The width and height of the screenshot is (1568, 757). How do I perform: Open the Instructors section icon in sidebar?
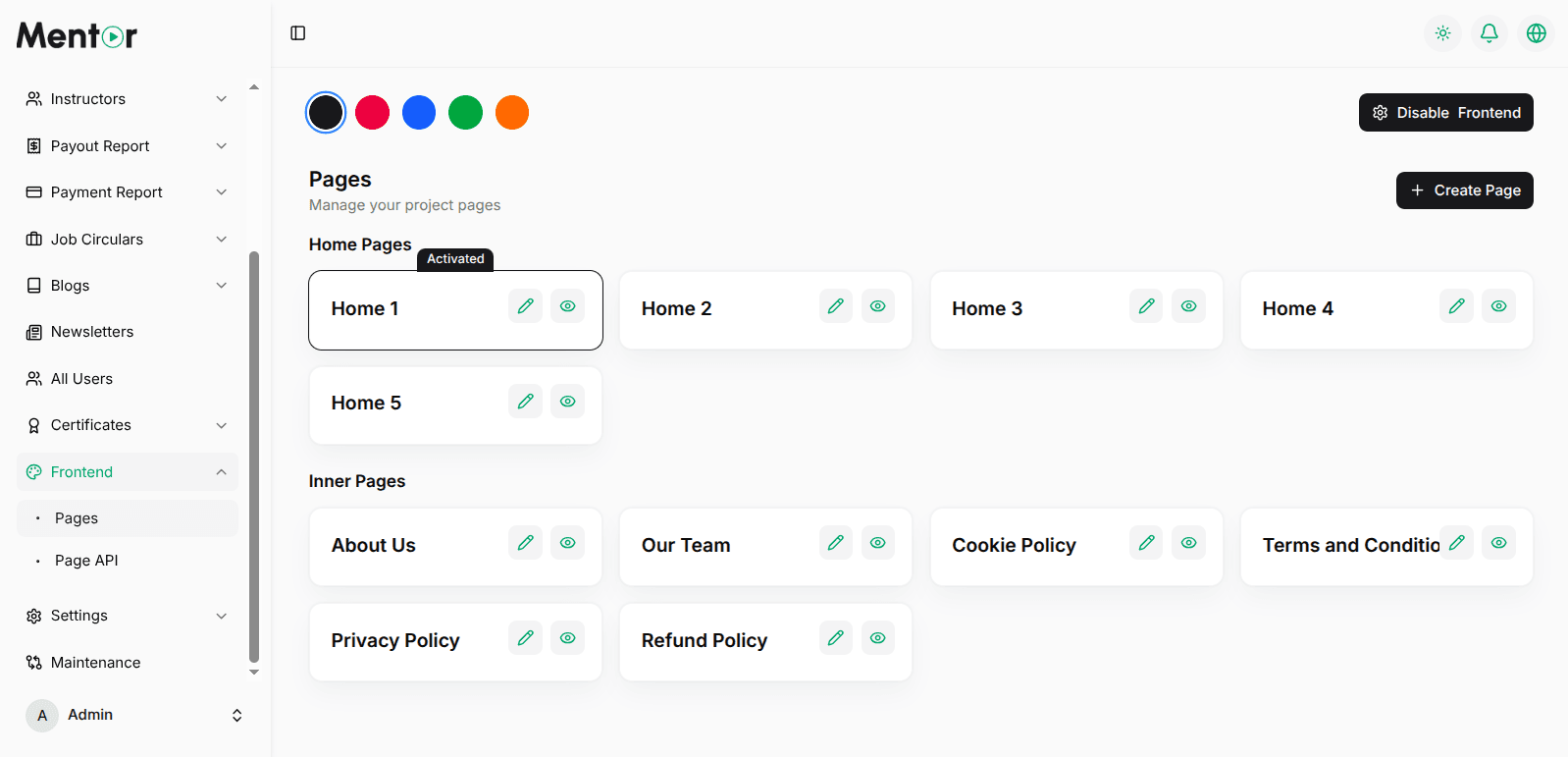coord(32,98)
